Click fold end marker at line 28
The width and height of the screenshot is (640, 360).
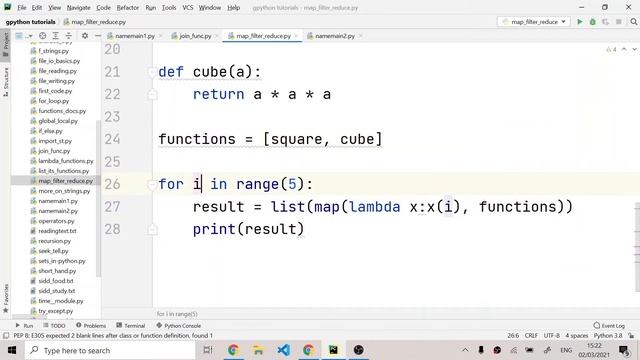pyautogui.click(x=152, y=229)
